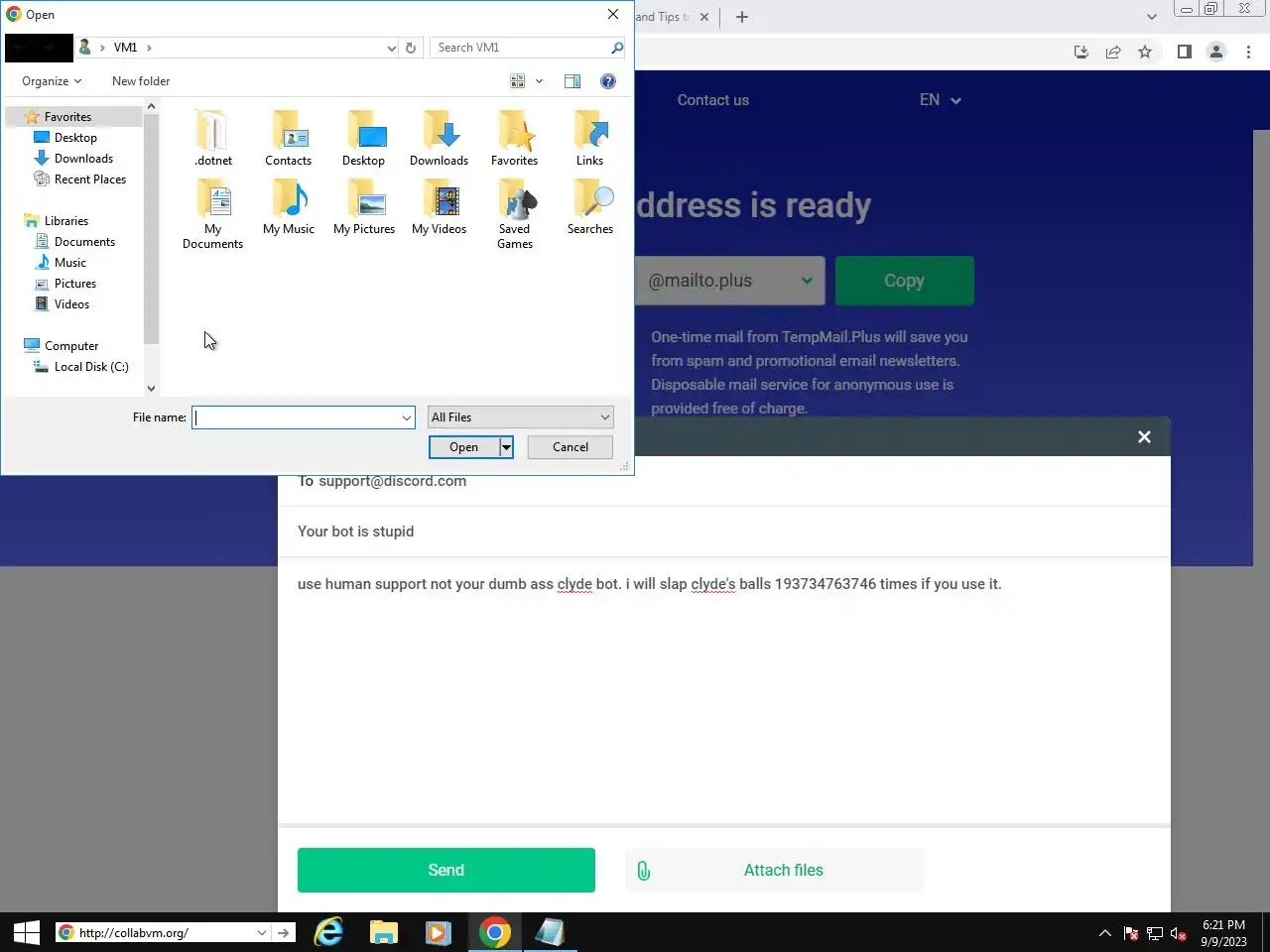Select the Desktop folder icon in file list
This screenshot has width=1270, height=952.
pyautogui.click(x=364, y=138)
